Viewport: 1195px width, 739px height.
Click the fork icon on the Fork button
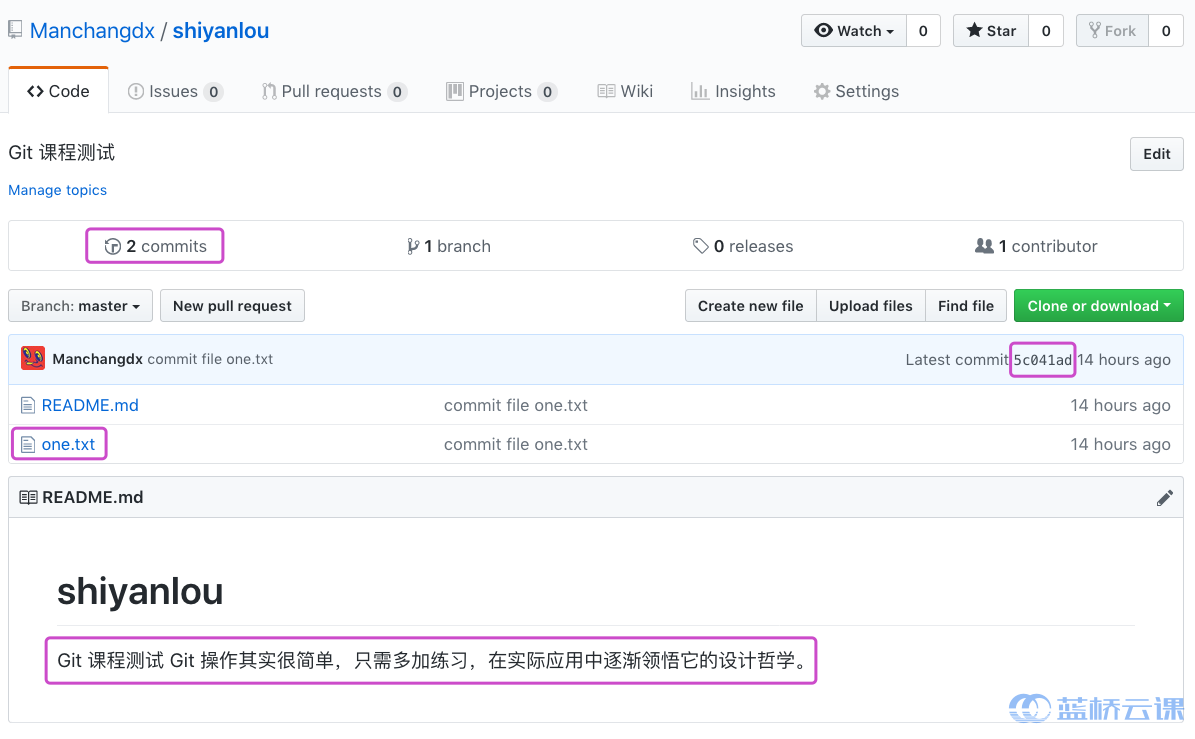tap(1094, 30)
